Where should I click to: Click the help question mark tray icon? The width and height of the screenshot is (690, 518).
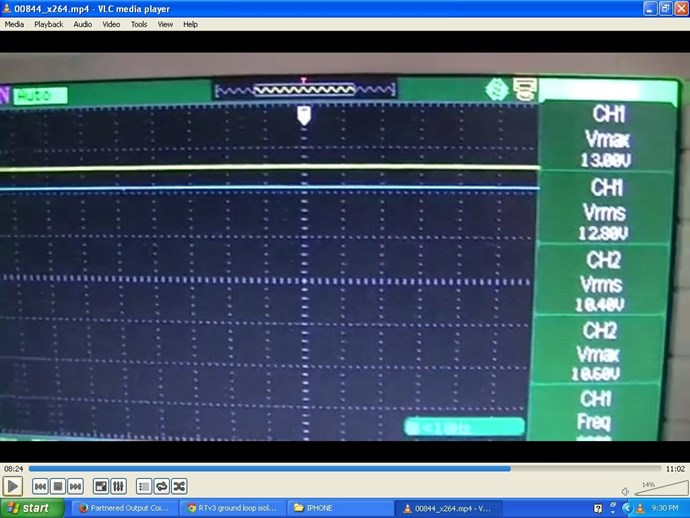(x=598, y=509)
